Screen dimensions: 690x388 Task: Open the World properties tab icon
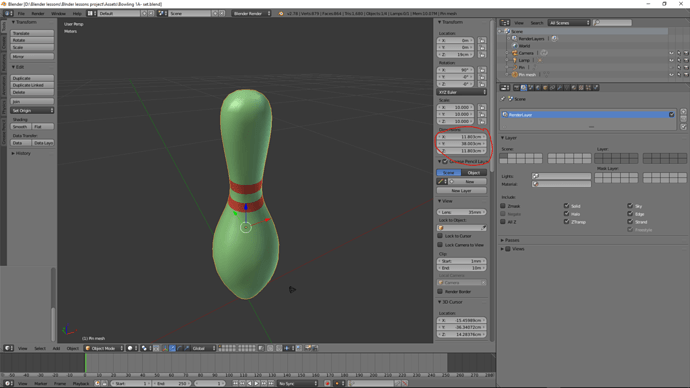coord(538,88)
